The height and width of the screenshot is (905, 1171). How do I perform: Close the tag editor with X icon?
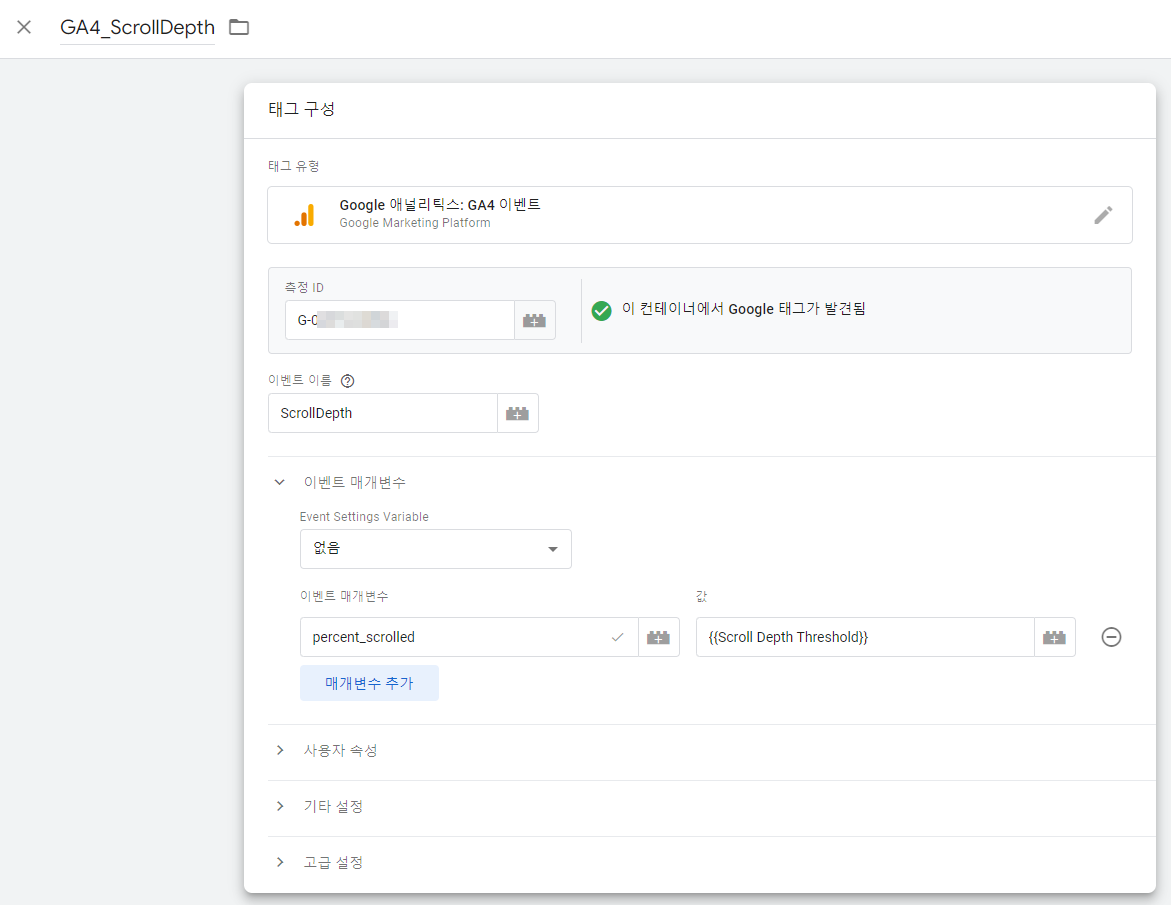coord(24,28)
